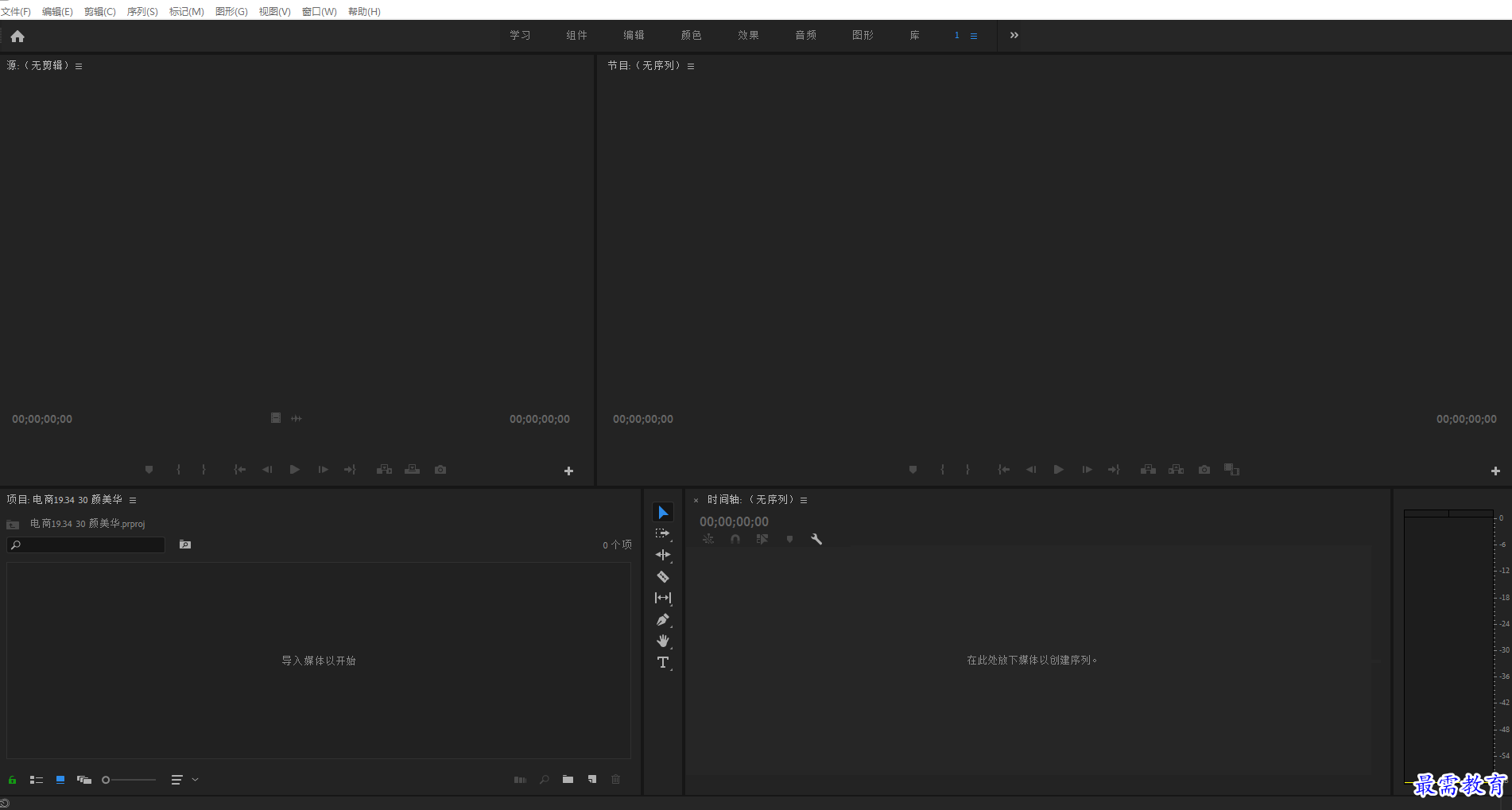Image resolution: width=1512 pixels, height=810 pixels.
Task: Step back one frame in Source monitor
Action: click(x=267, y=470)
